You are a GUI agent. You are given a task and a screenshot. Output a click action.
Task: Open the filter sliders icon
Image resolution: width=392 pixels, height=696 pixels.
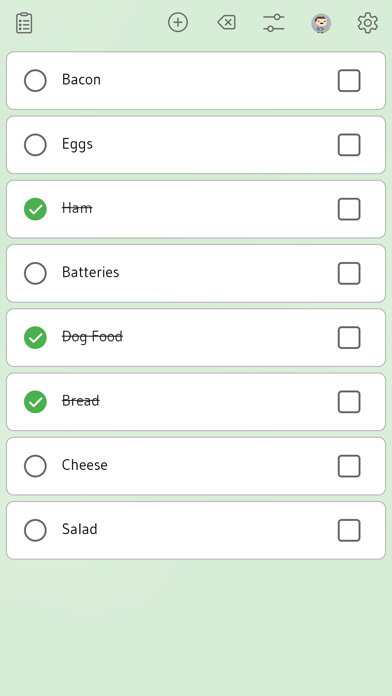[x=274, y=23]
